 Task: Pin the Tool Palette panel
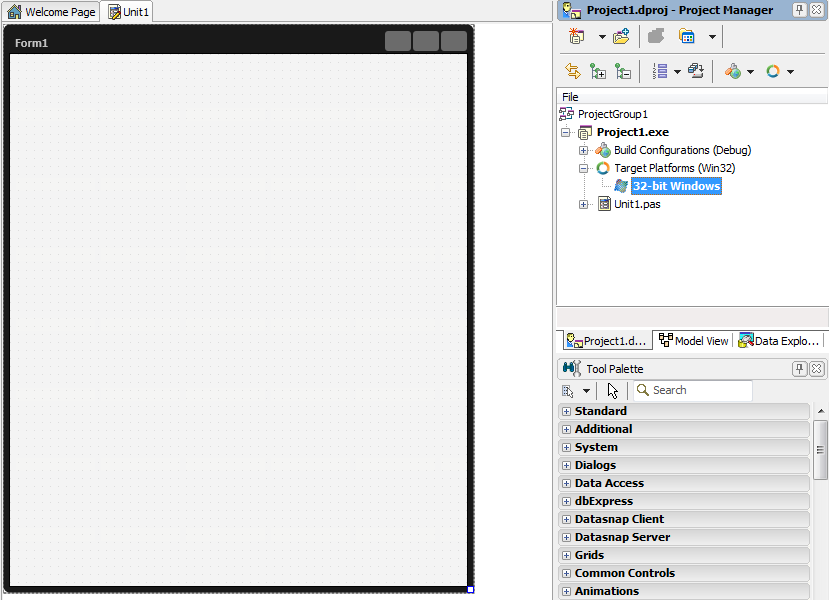[799, 369]
